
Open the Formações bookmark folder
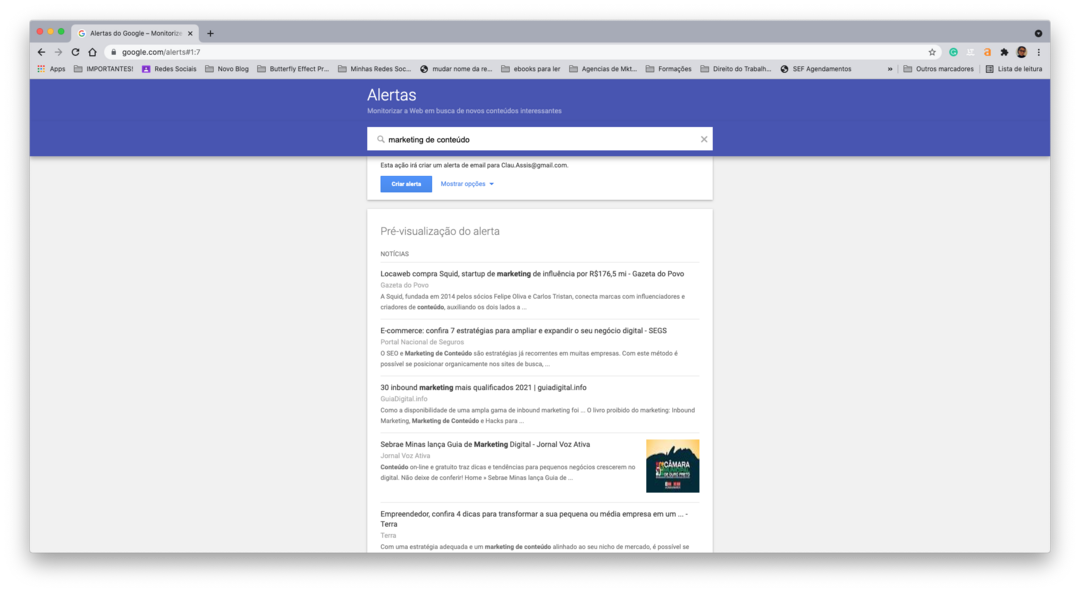click(668, 69)
